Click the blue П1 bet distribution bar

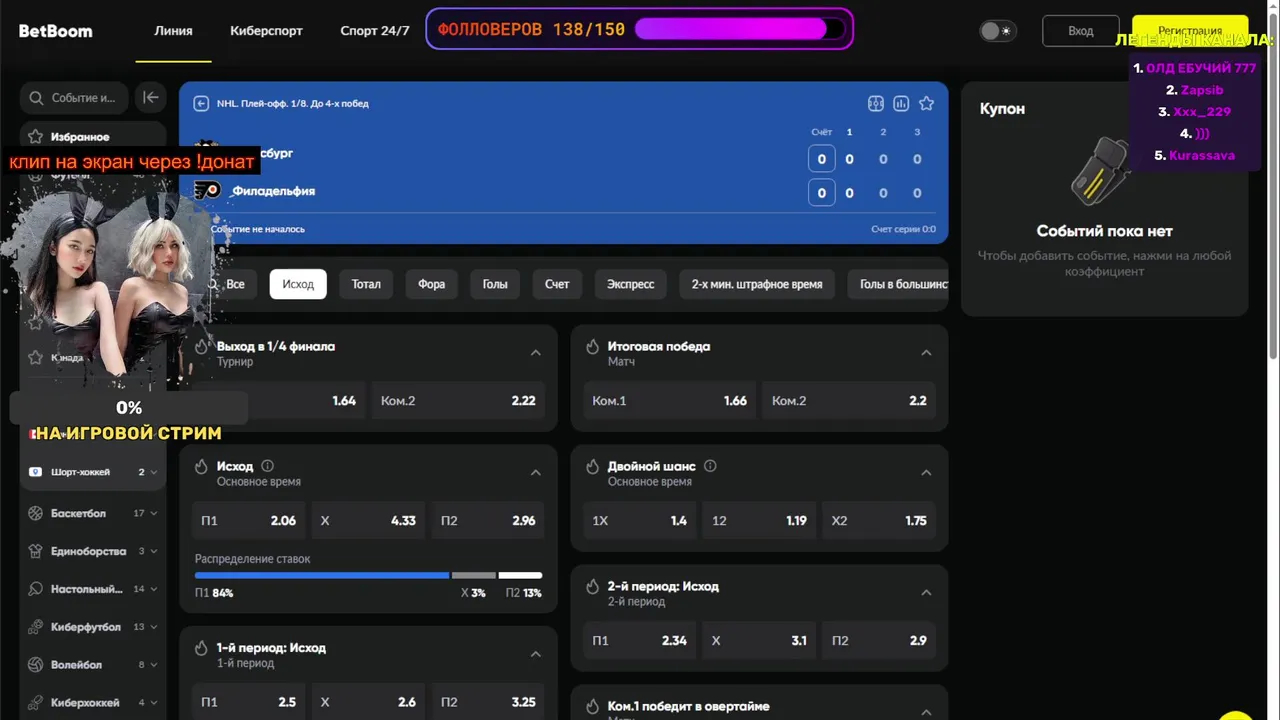click(x=322, y=576)
